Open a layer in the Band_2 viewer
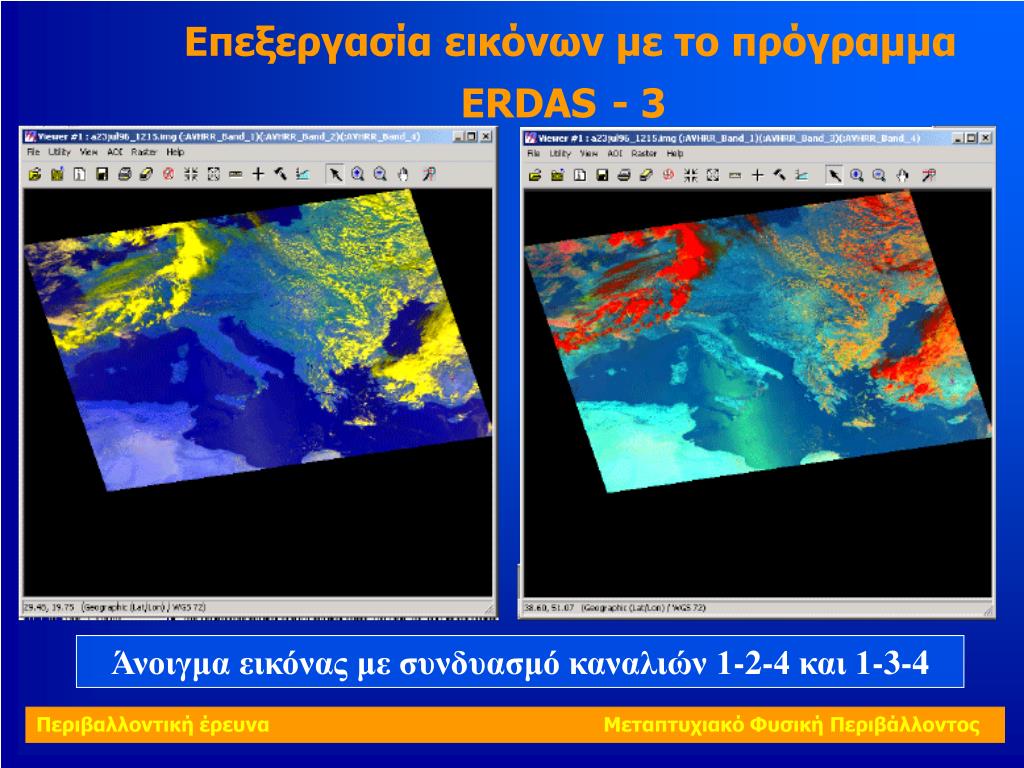The image size is (1024, 768). tap(35, 174)
